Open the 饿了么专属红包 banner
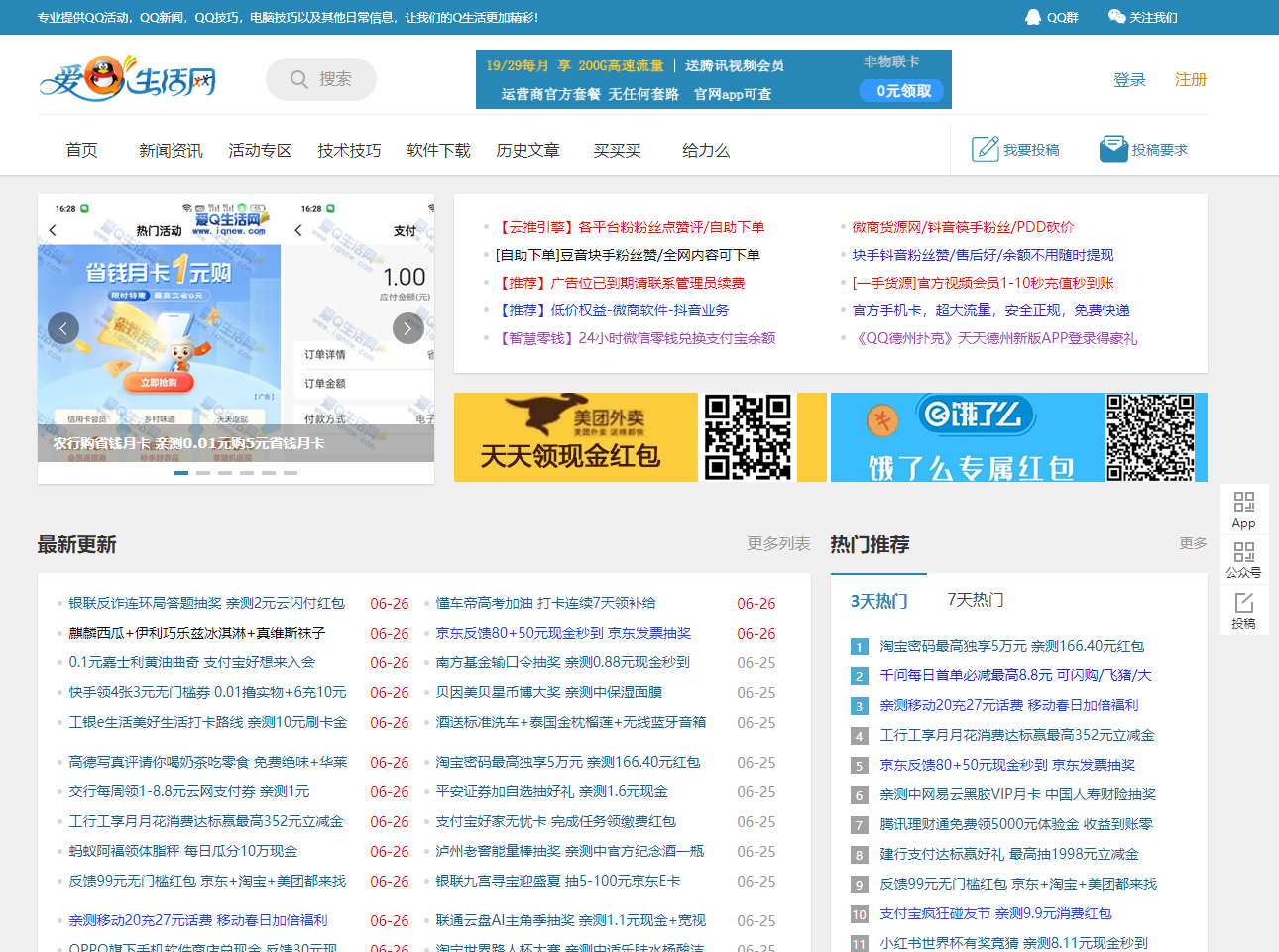This screenshot has width=1279, height=952. (1019, 437)
